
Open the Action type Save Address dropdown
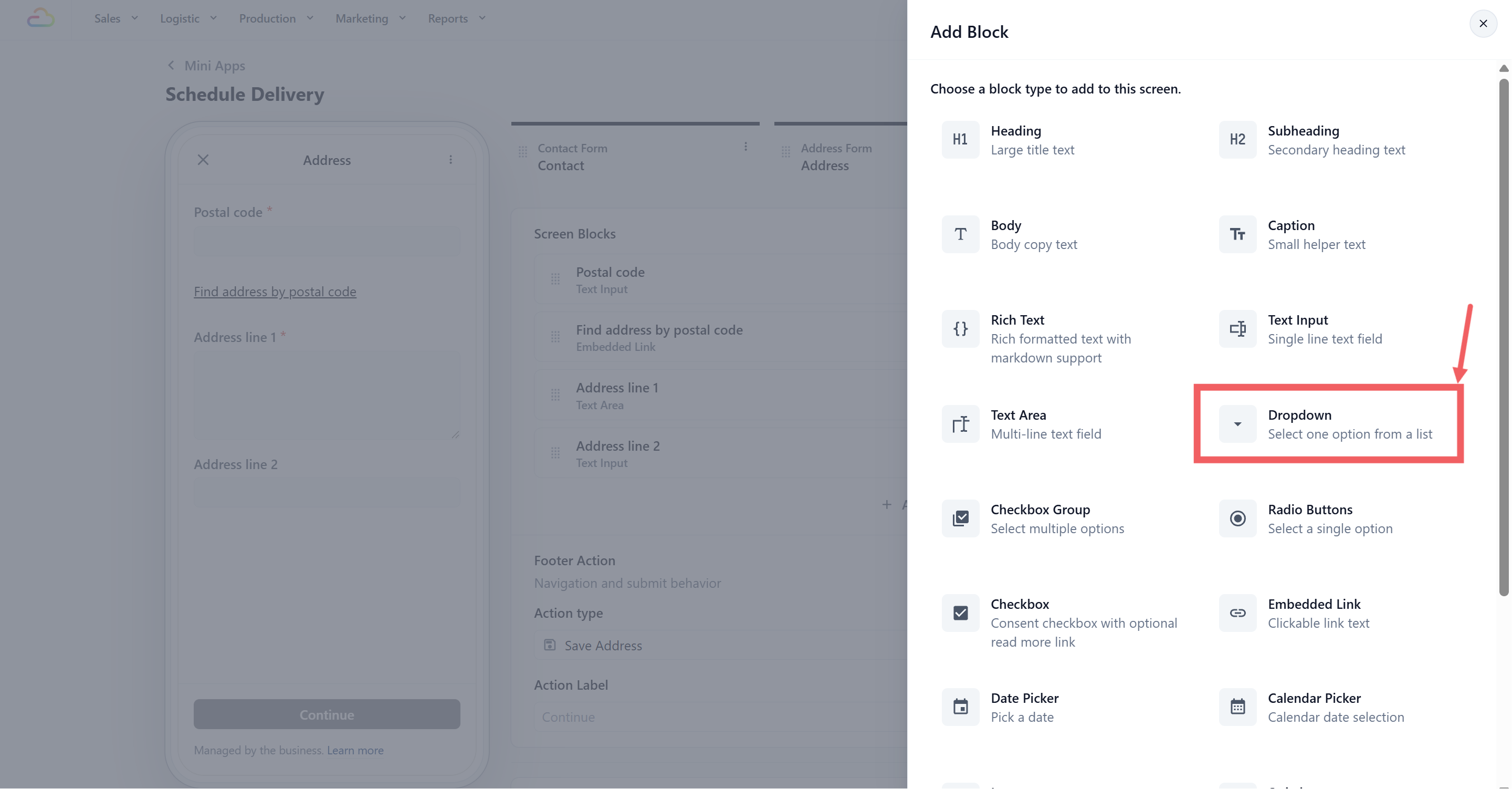click(720, 645)
